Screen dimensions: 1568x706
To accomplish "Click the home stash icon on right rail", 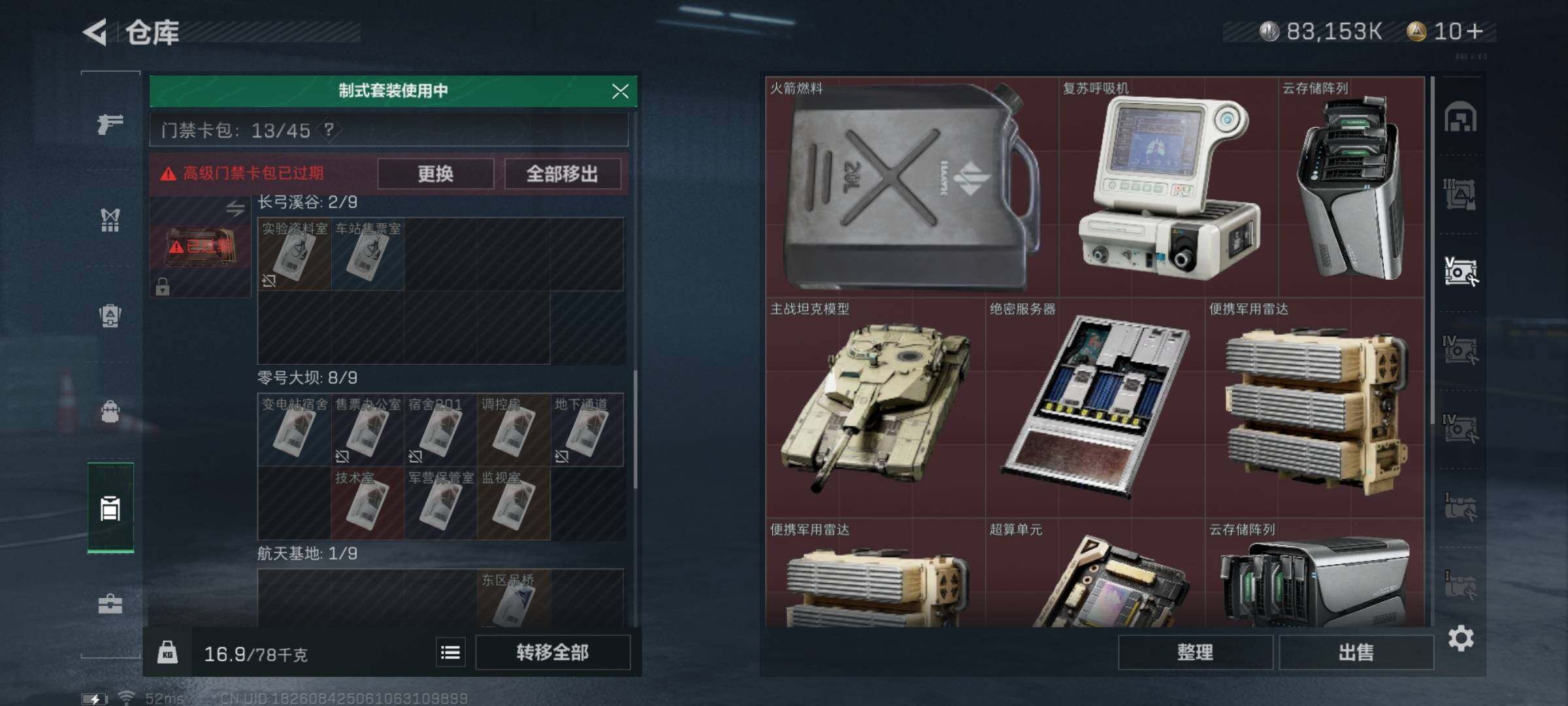I will coord(1461,117).
